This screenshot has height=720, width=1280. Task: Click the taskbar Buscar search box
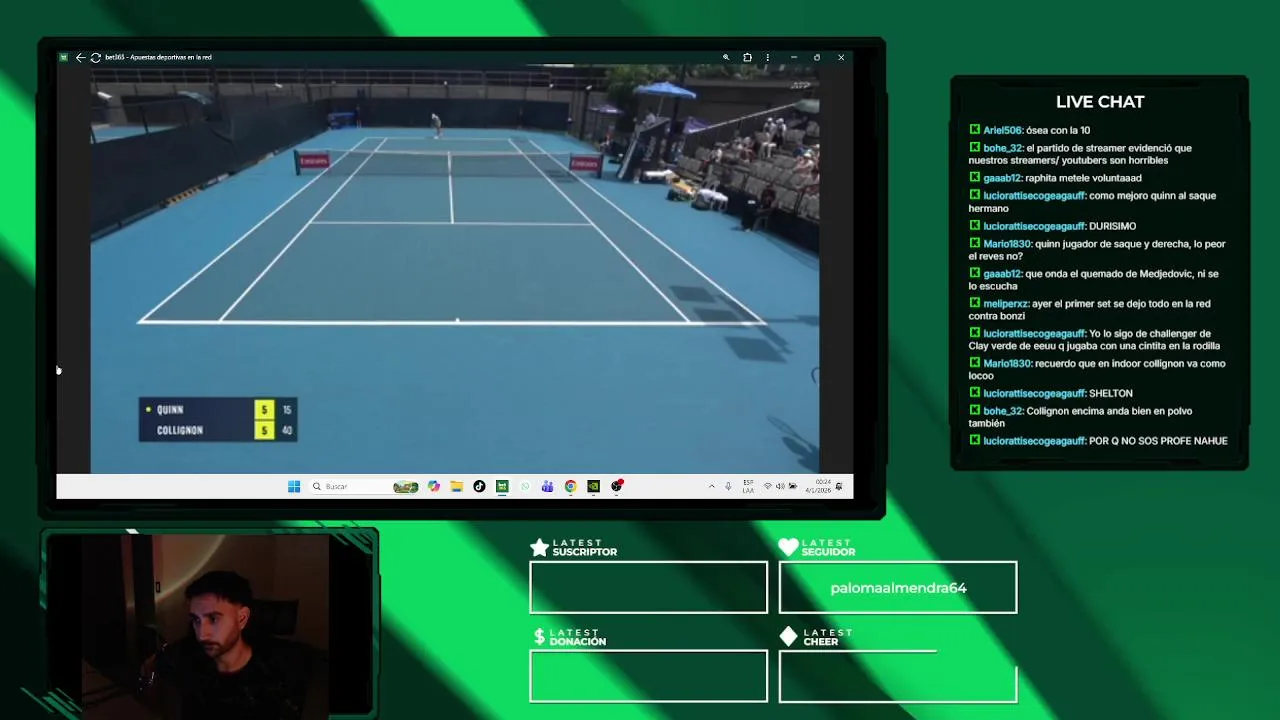click(364, 486)
